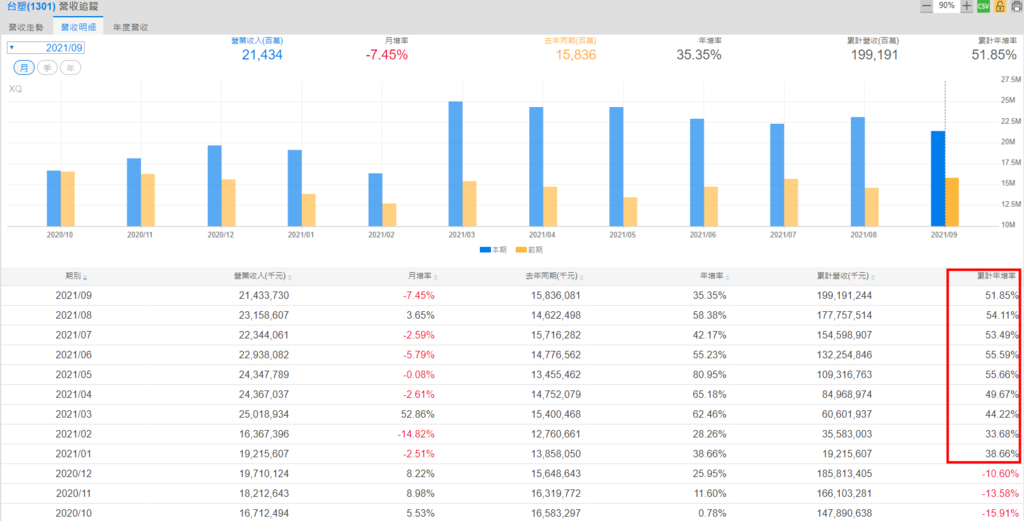The width and height of the screenshot is (1024, 521).
Task: Click the summary 21,434 revenue figure
Action: (262, 55)
